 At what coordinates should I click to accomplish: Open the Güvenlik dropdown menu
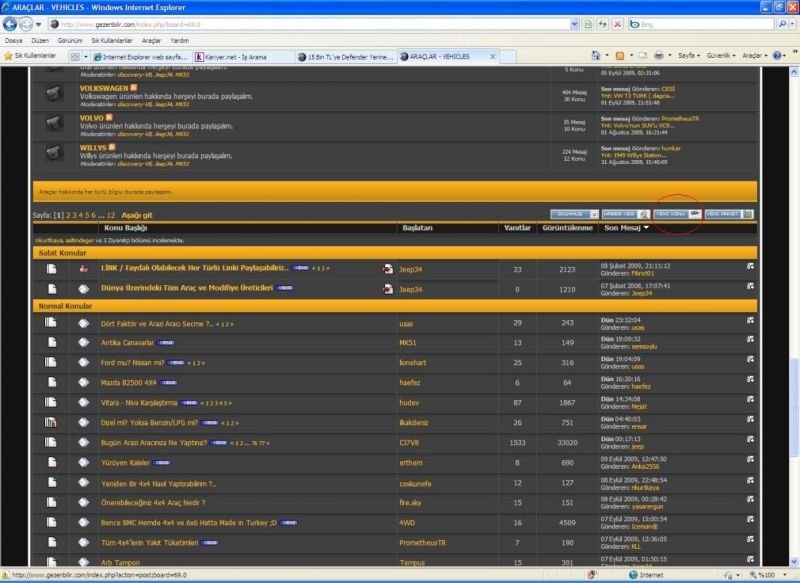720,56
